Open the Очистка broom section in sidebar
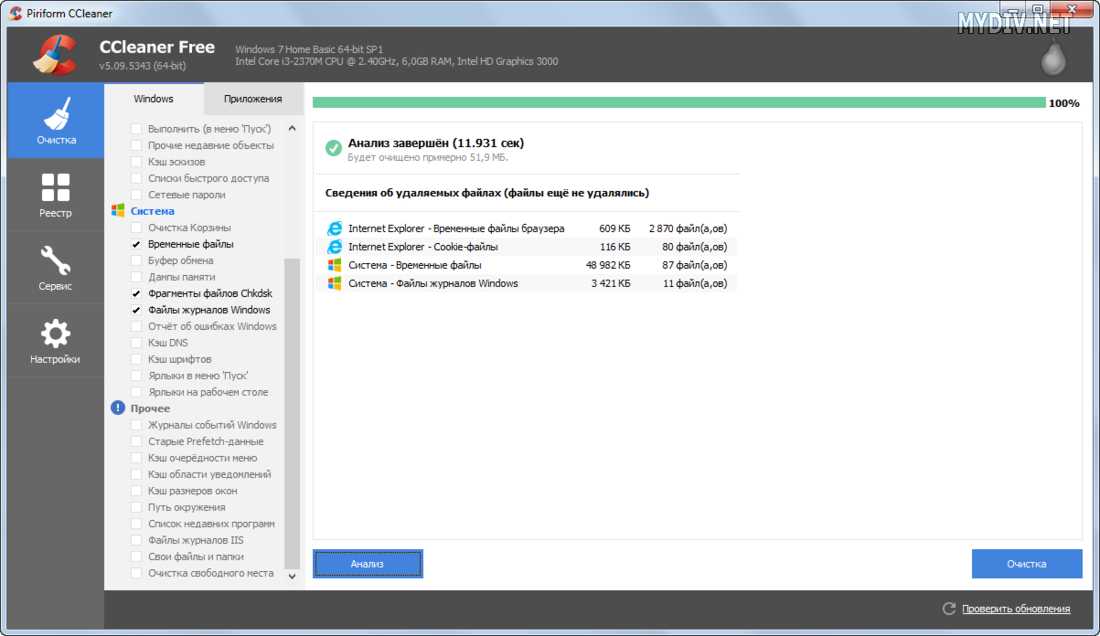The height and width of the screenshot is (636, 1100). click(x=55, y=120)
